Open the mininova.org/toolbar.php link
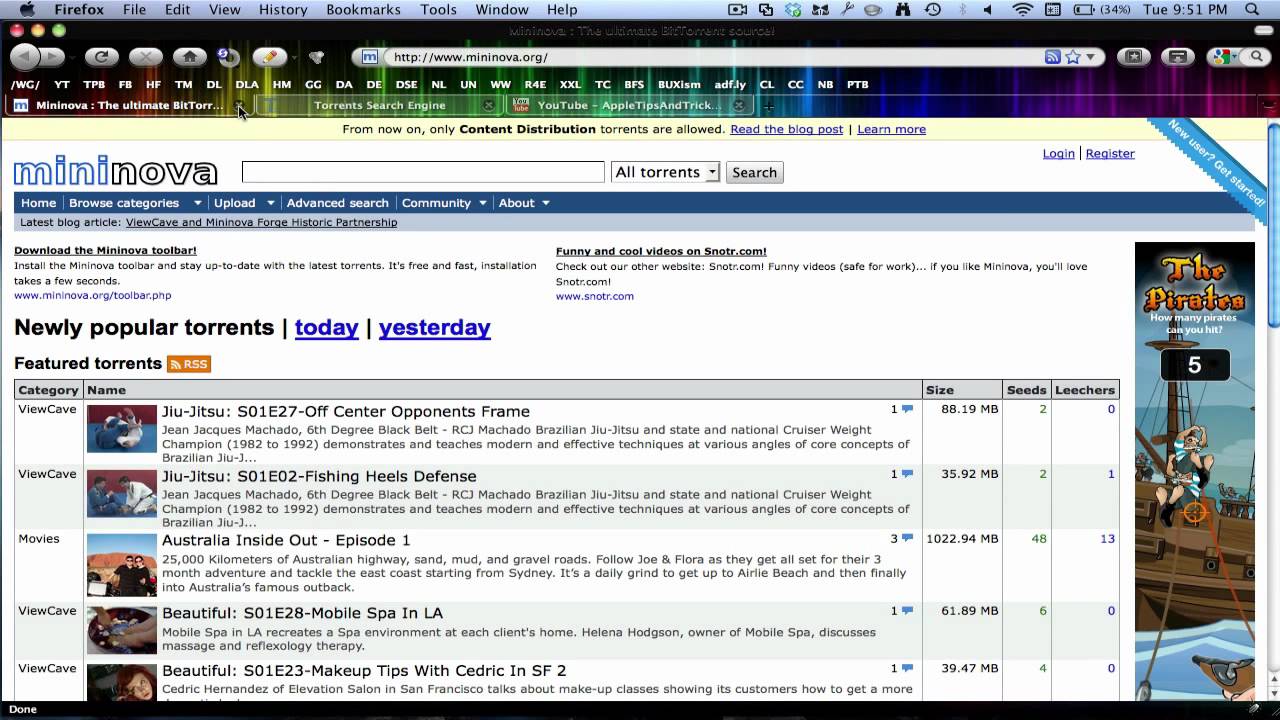 pos(93,296)
